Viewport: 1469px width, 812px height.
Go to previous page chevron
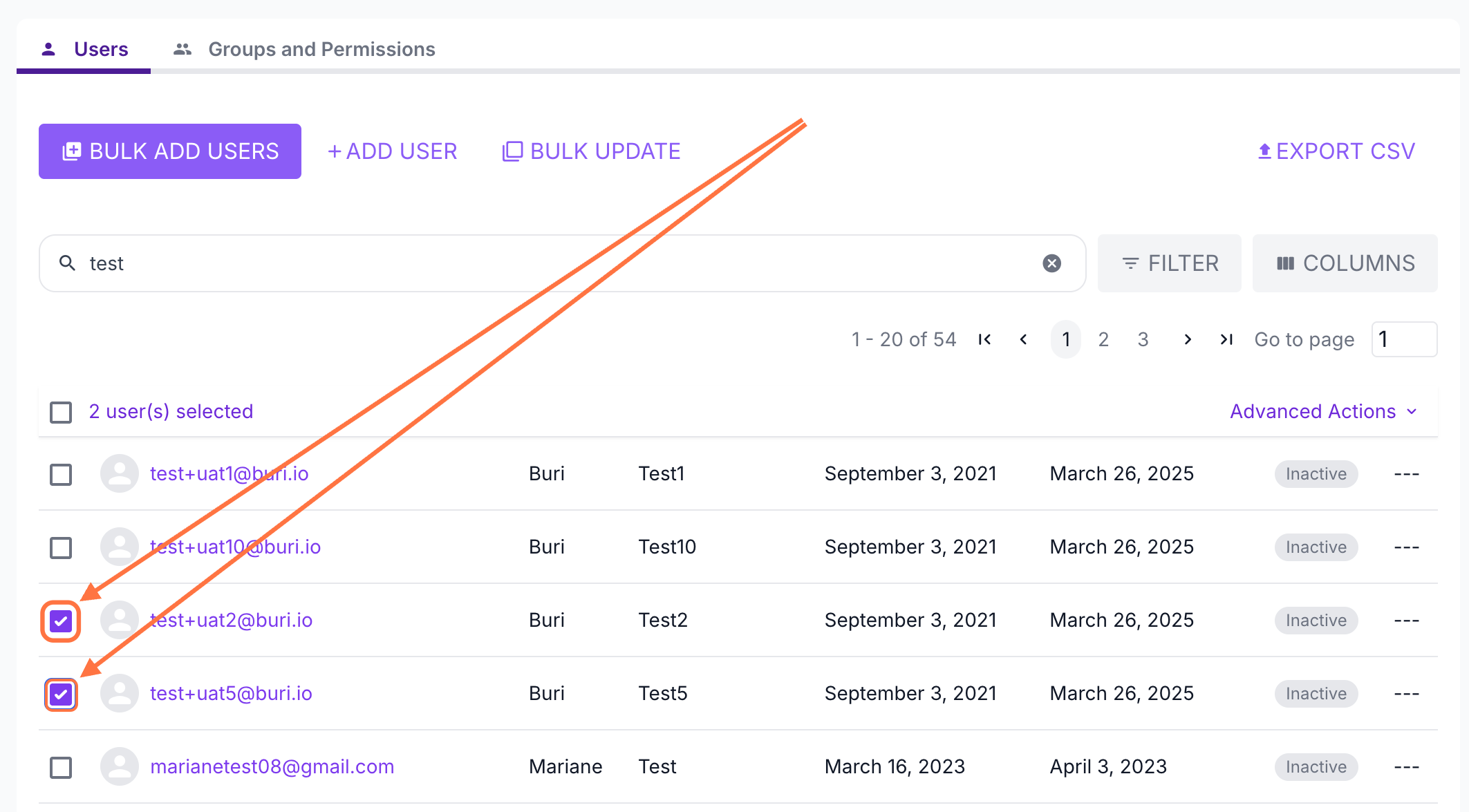point(1023,339)
